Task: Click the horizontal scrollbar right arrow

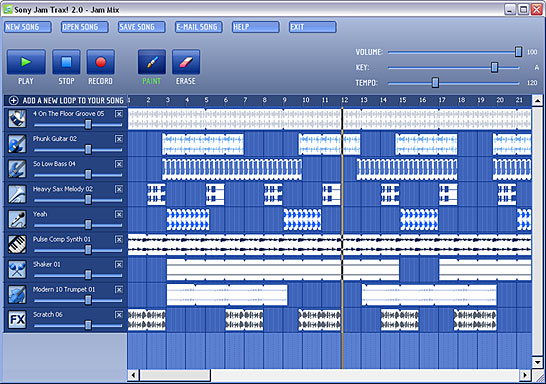Action: (x=525, y=375)
